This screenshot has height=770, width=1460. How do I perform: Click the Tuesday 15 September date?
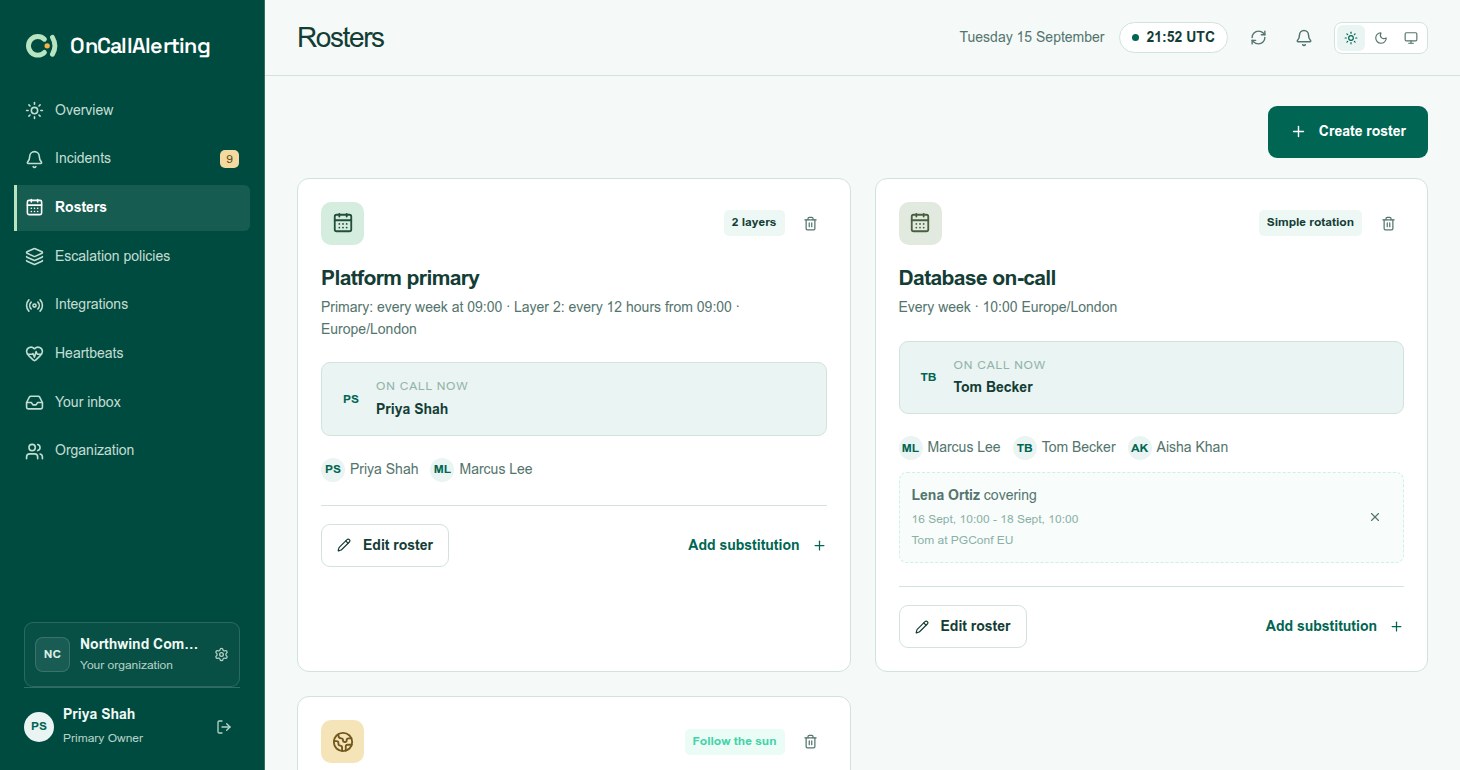(1032, 38)
